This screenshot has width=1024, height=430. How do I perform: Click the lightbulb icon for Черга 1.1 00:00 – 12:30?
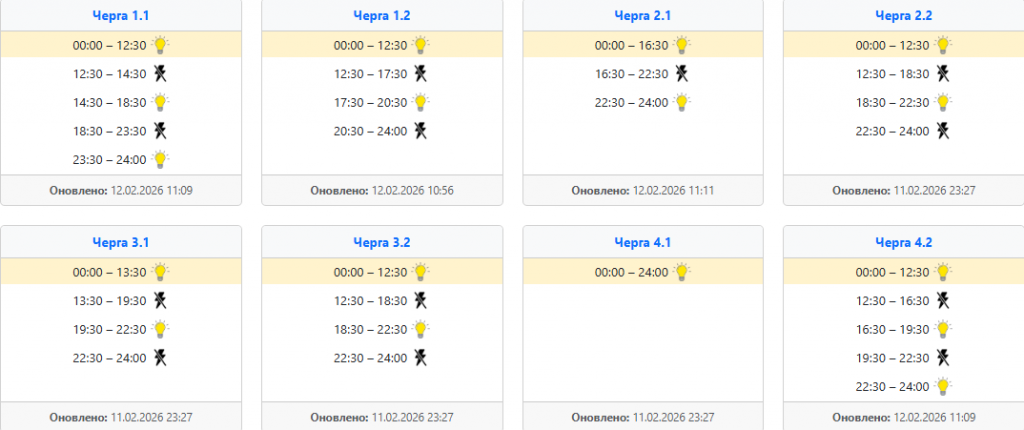pos(160,45)
